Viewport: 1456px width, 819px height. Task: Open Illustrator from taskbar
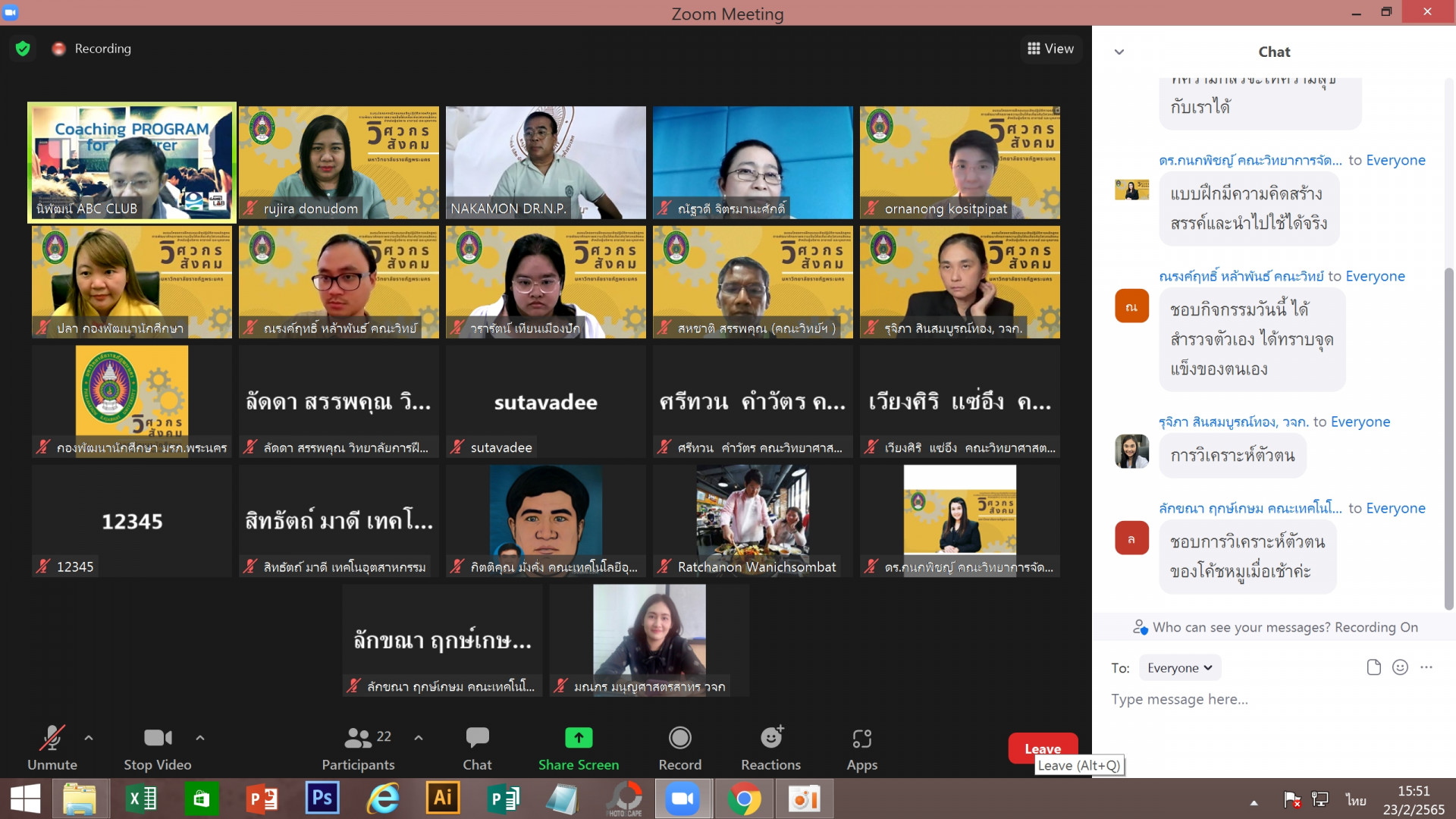coord(443,799)
